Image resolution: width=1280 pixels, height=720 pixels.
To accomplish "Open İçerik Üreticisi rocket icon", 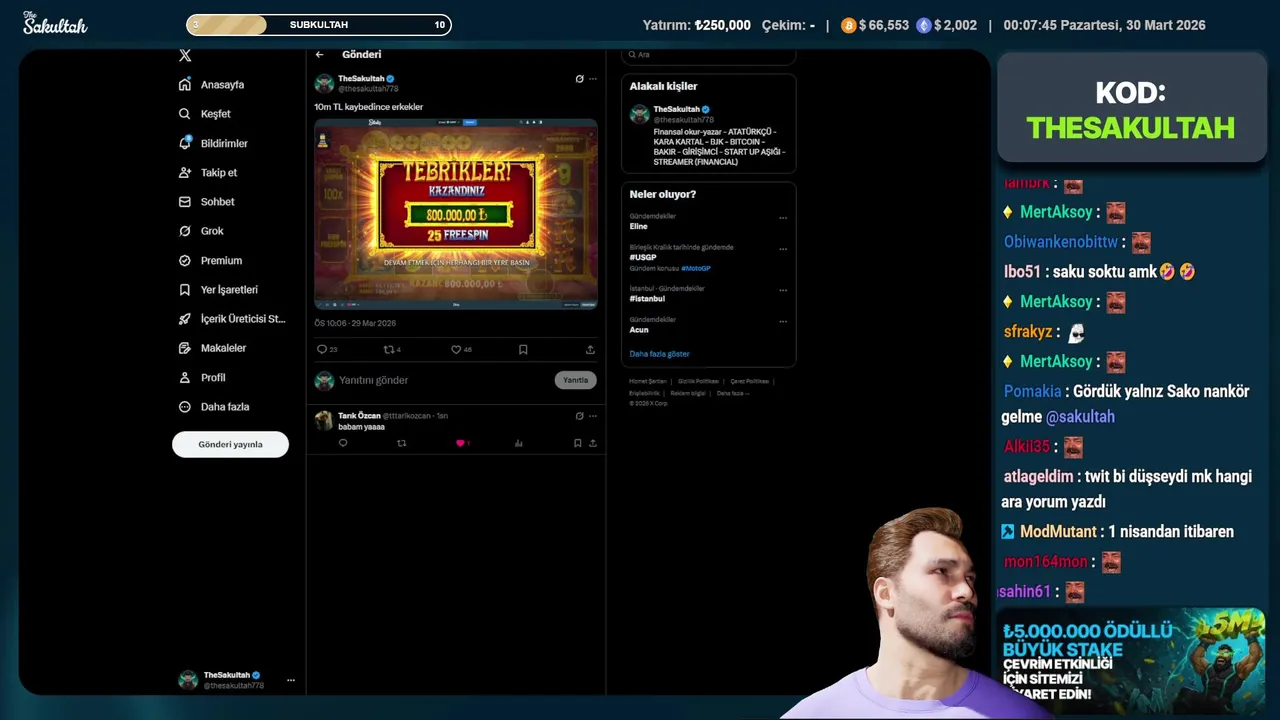I will [x=185, y=319].
